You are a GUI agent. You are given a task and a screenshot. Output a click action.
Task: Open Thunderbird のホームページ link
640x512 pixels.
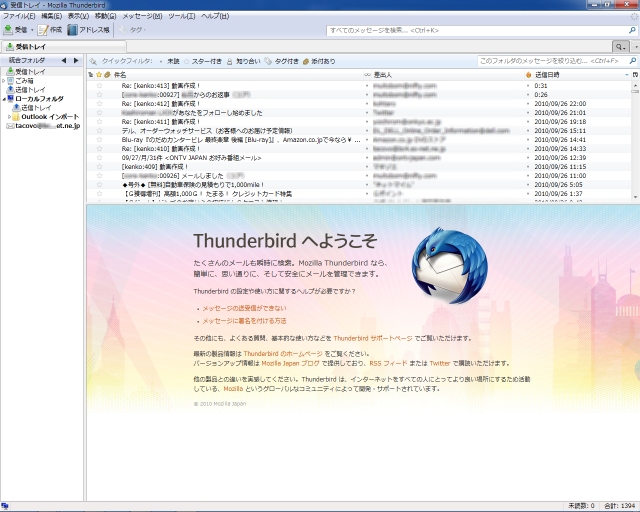[x=283, y=354]
